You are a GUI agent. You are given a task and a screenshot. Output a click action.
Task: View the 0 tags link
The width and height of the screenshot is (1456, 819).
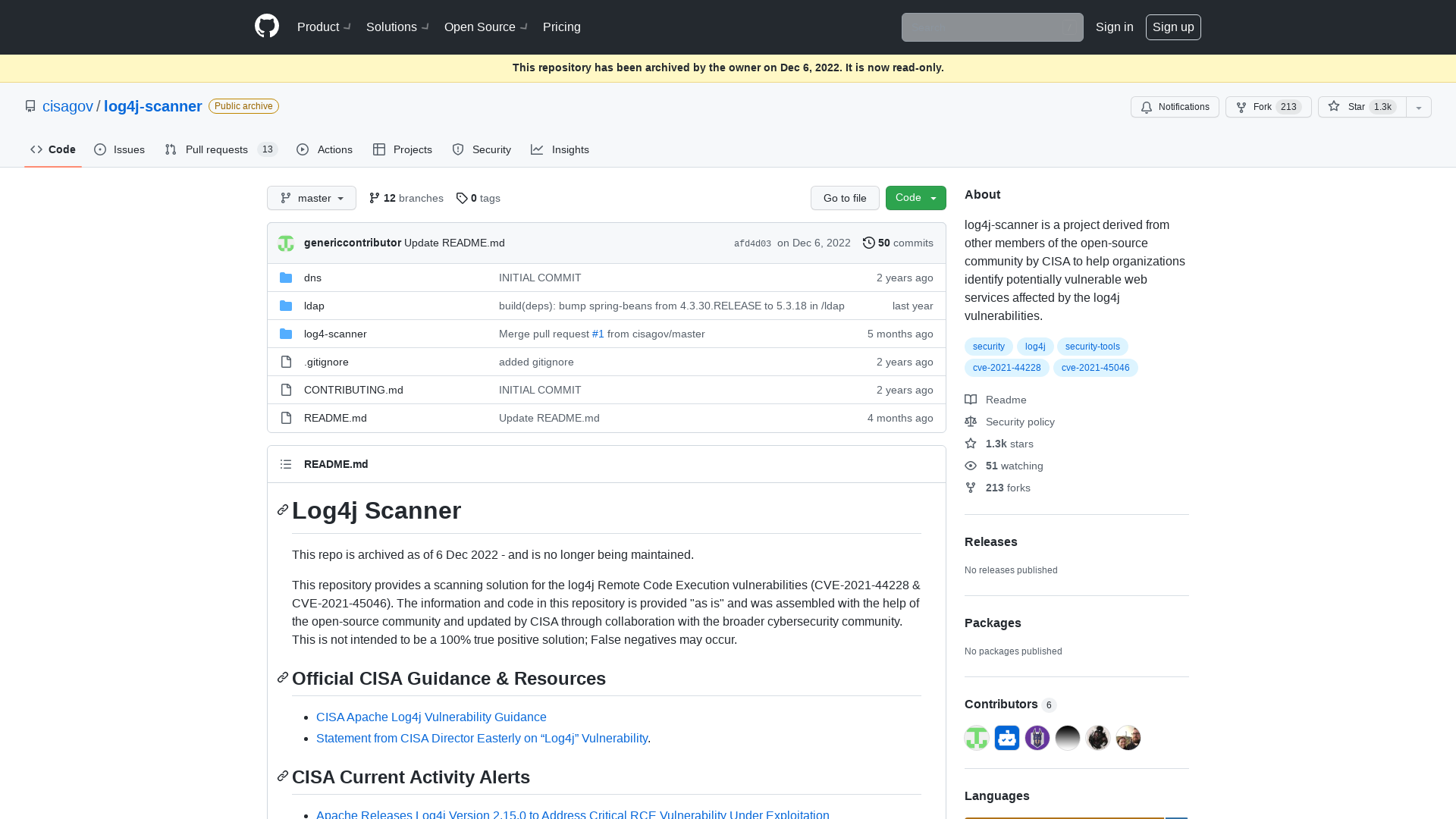(x=479, y=198)
